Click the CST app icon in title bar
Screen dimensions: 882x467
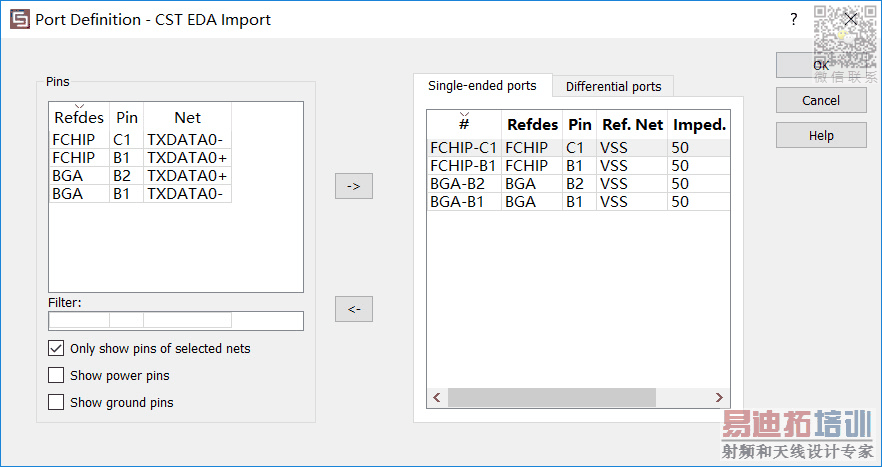point(20,19)
